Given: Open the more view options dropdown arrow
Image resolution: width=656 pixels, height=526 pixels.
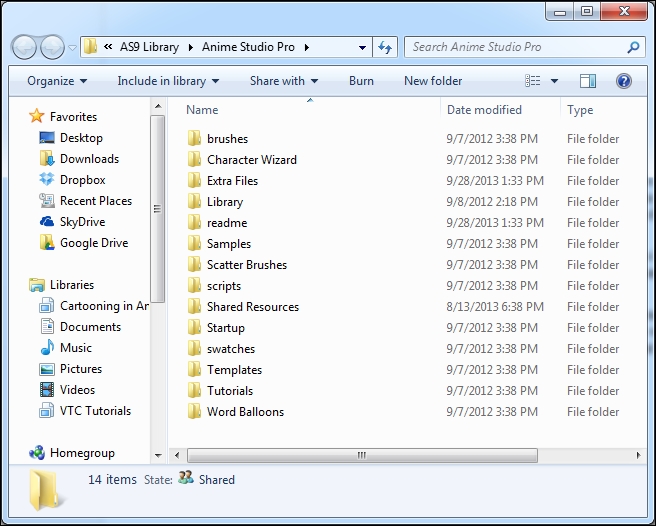Looking at the screenshot, I should pos(554,81).
